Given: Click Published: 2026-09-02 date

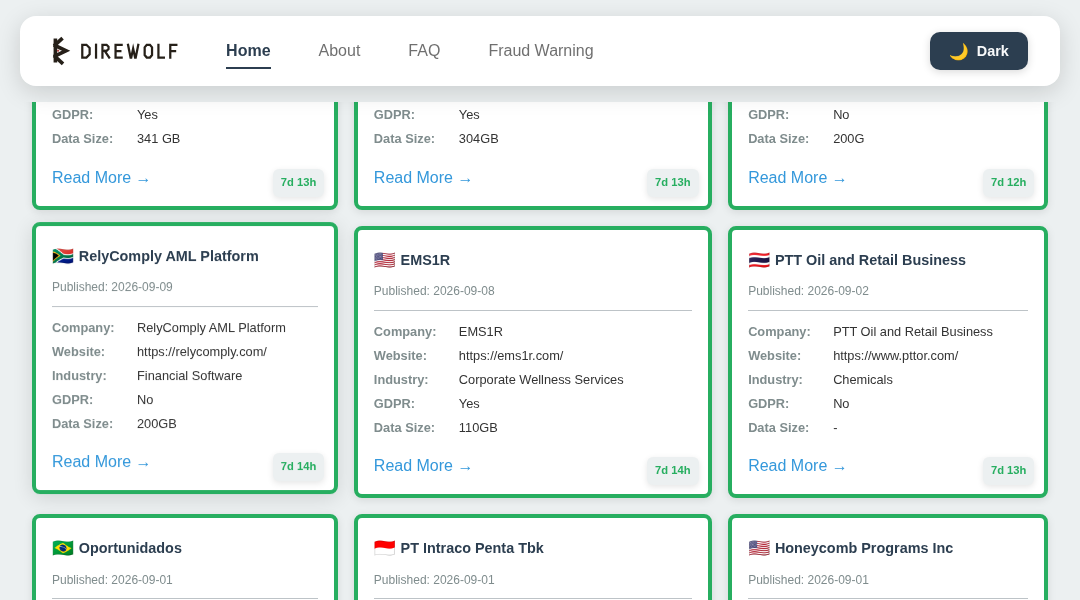Looking at the screenshot, I should click(x=809, y=291).
